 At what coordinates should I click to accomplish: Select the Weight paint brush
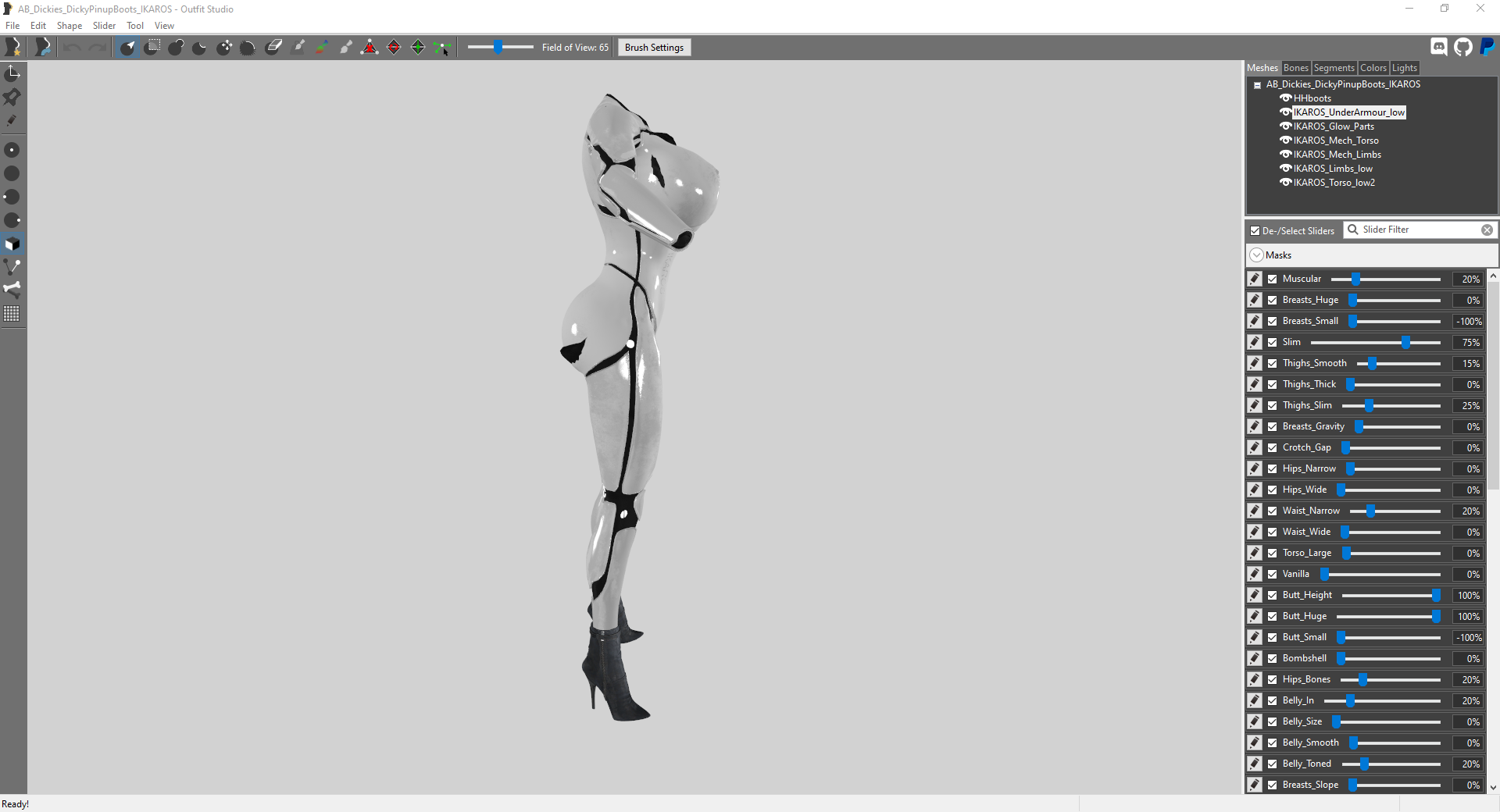(298, 48)
